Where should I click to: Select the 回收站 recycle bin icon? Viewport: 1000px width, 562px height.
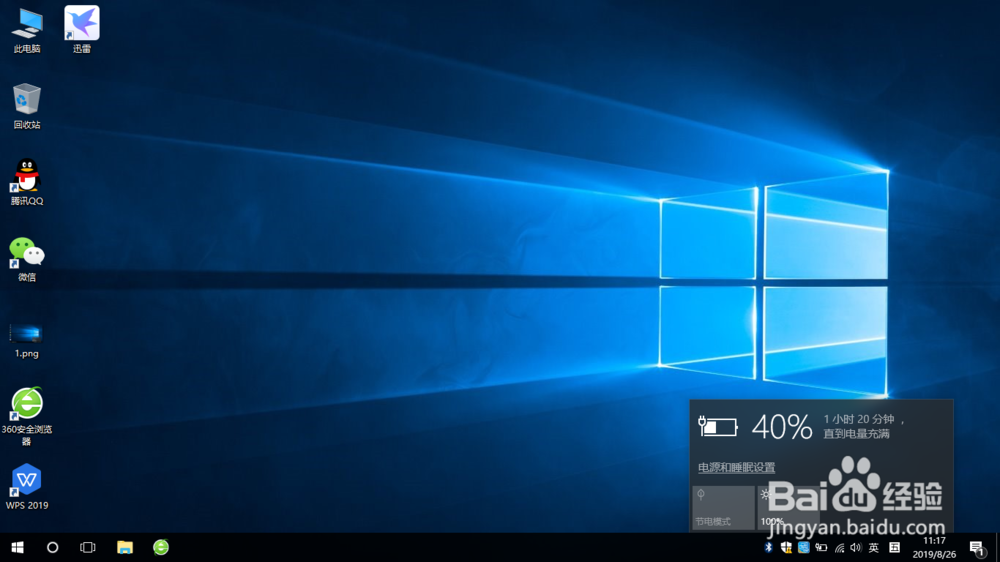[27, 106]
